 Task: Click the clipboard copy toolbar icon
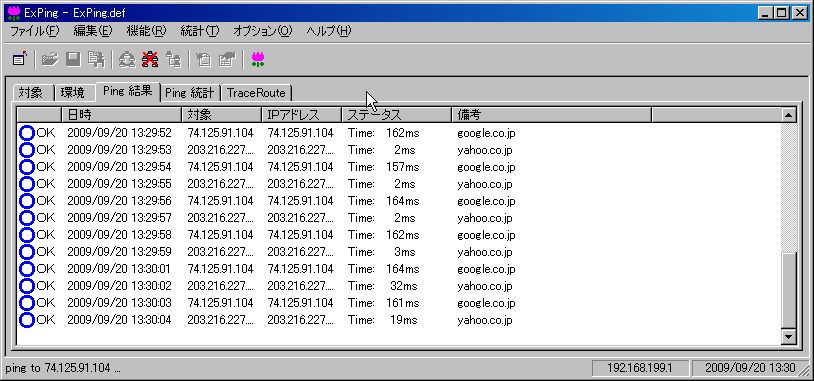[204, 59]
